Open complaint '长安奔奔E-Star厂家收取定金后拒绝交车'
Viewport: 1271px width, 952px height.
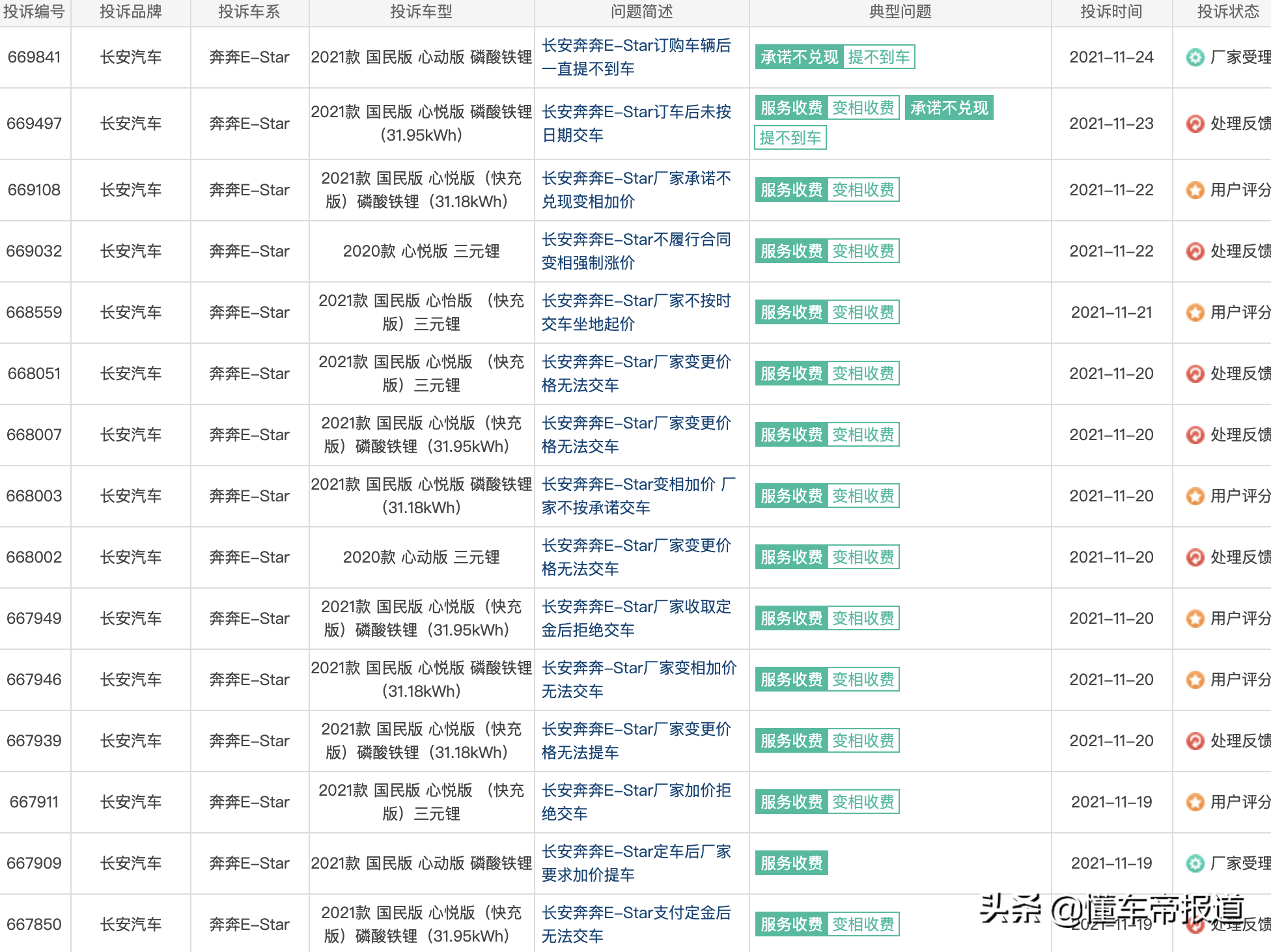tap(636, 619)
